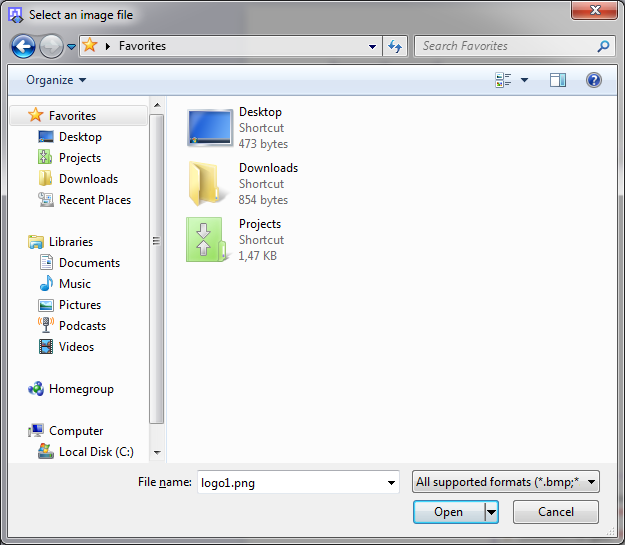Click the Music note icon in sidebar
This screenshot has height=545, width=625.
pyautogui.click(x=46, y=283)
